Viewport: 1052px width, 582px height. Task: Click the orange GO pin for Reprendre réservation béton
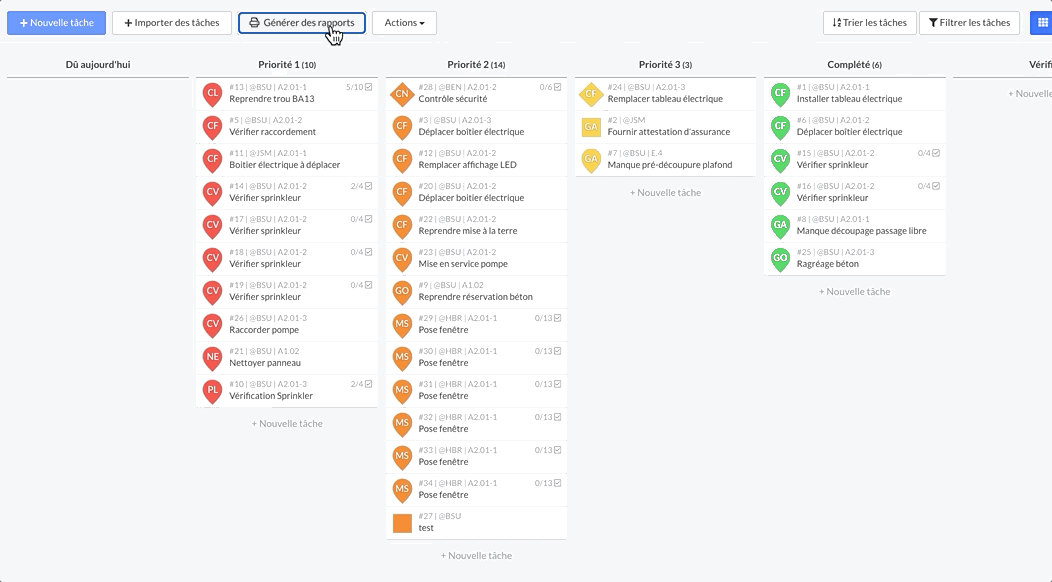(402, 291)
